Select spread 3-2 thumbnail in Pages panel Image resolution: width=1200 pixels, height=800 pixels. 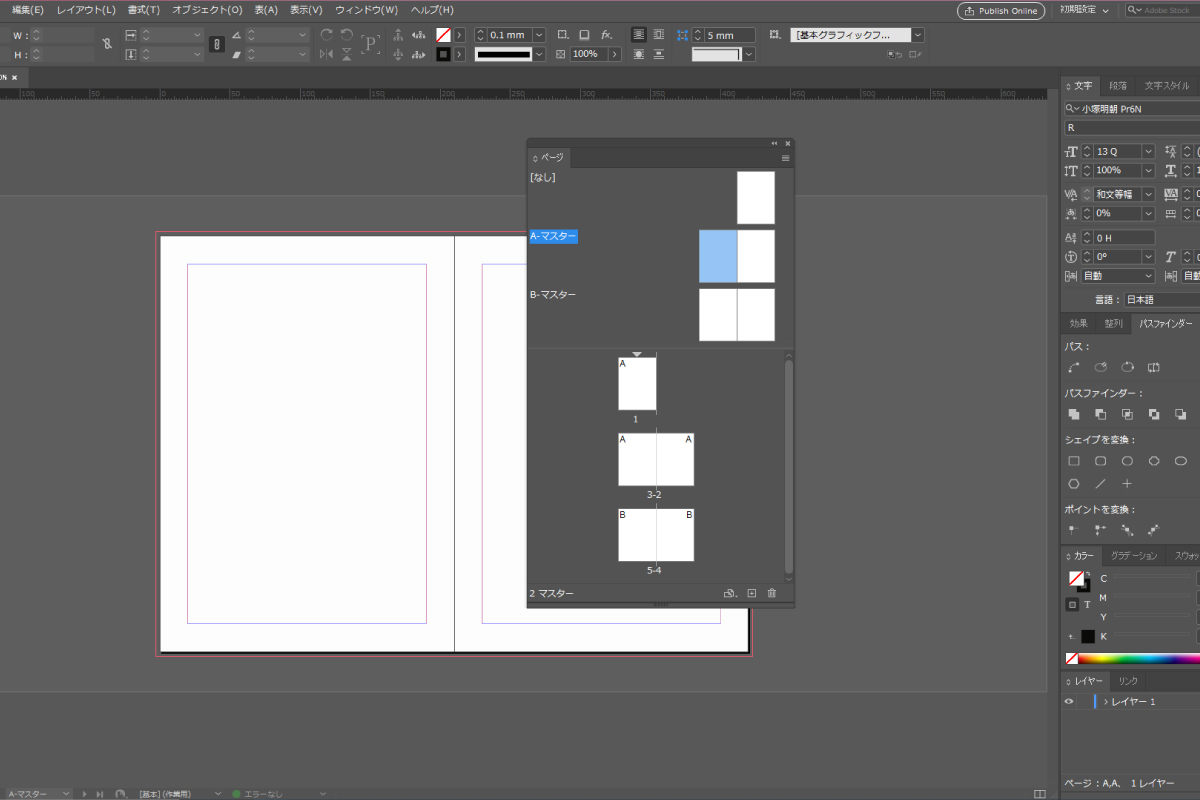656,460
